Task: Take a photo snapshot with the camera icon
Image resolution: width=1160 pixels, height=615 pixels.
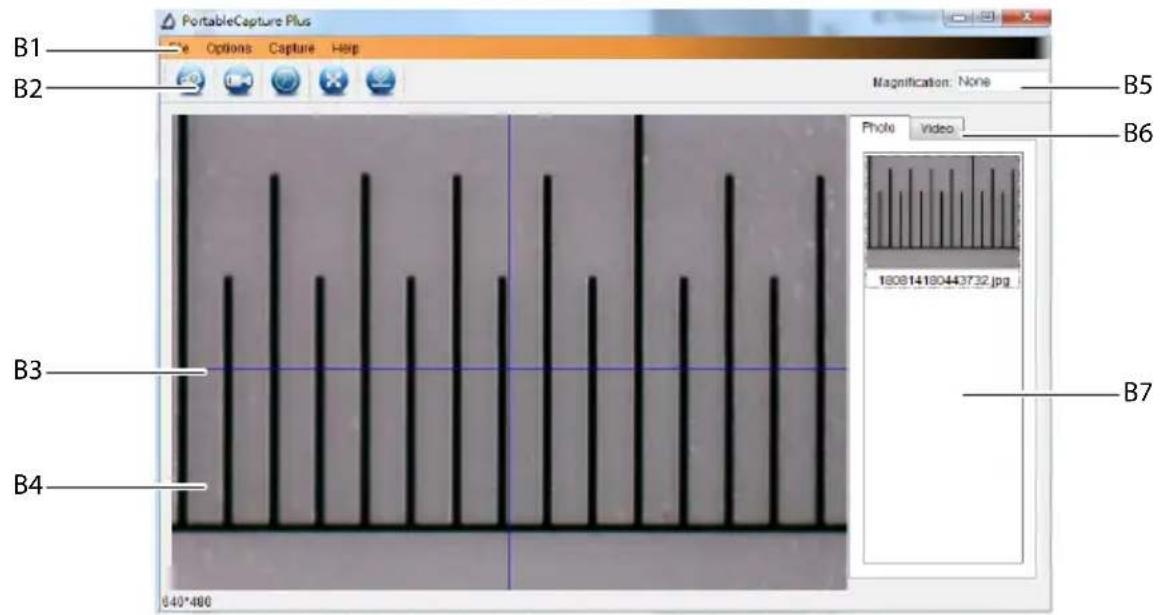Action: click(x=191, y=81)
